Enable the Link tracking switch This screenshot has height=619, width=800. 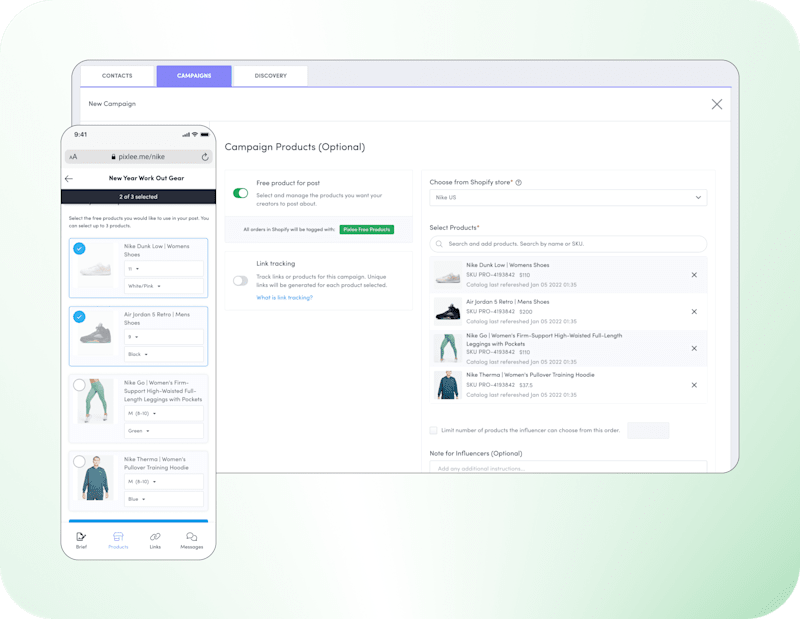240,281
